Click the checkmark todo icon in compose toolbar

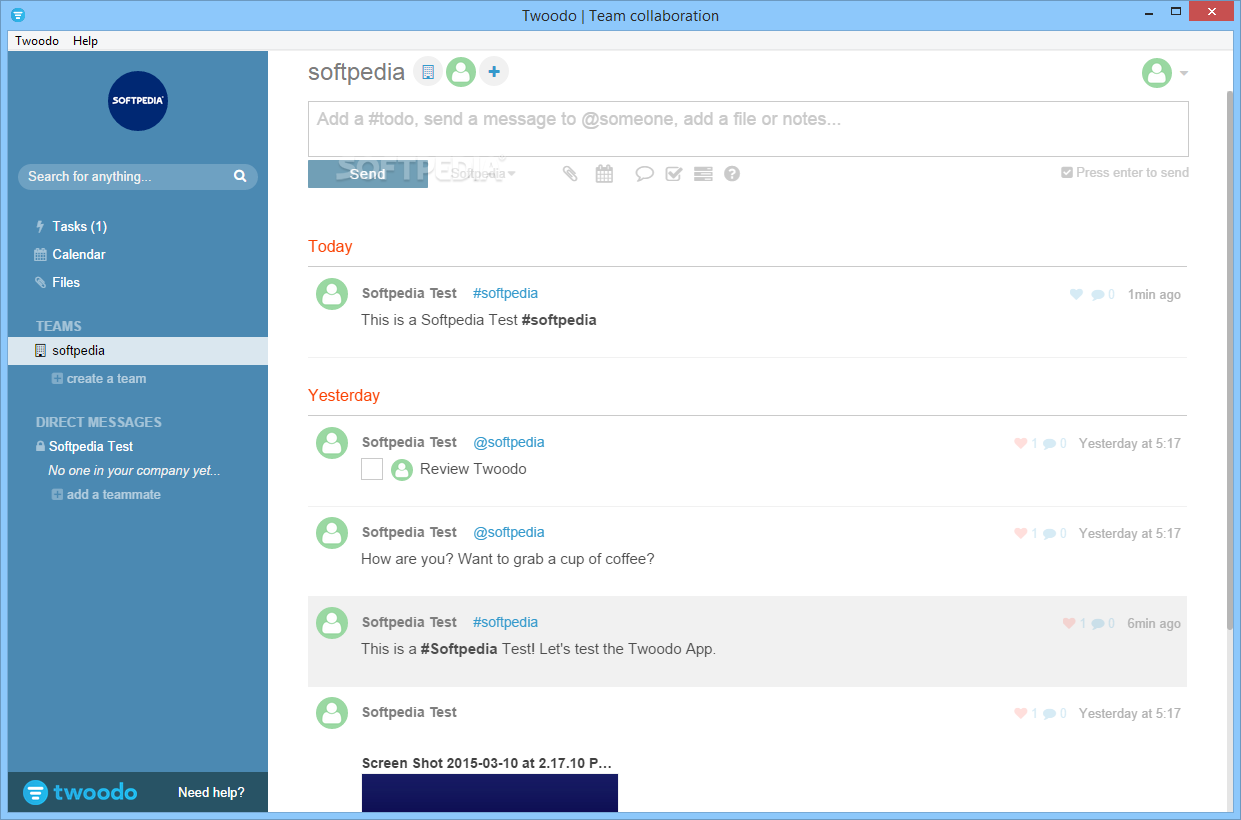pos(674,174)
